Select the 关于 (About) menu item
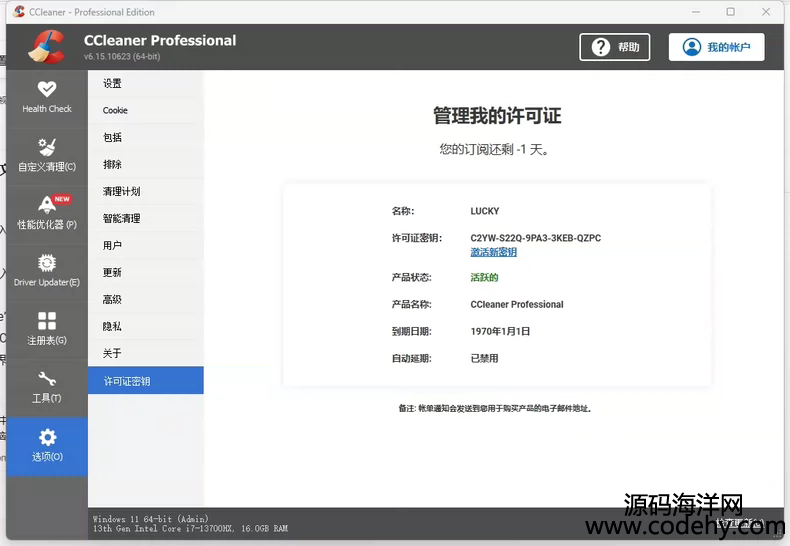The image size is (790, 546). point(146,353)
